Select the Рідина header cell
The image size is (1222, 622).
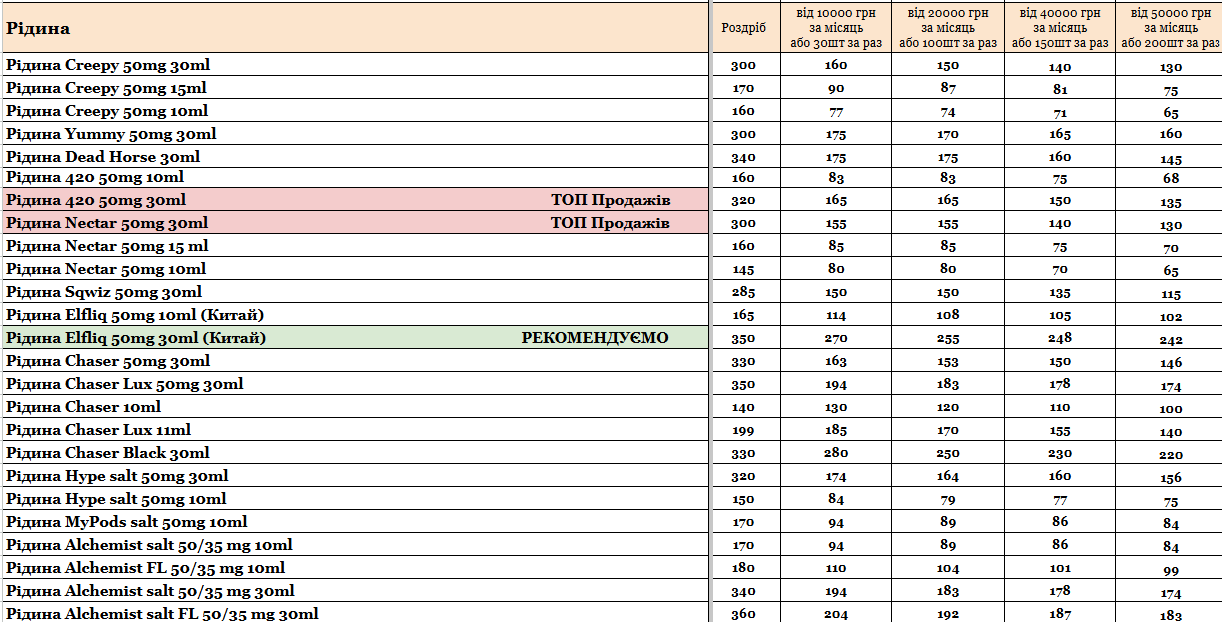click(x=355, y=28)
